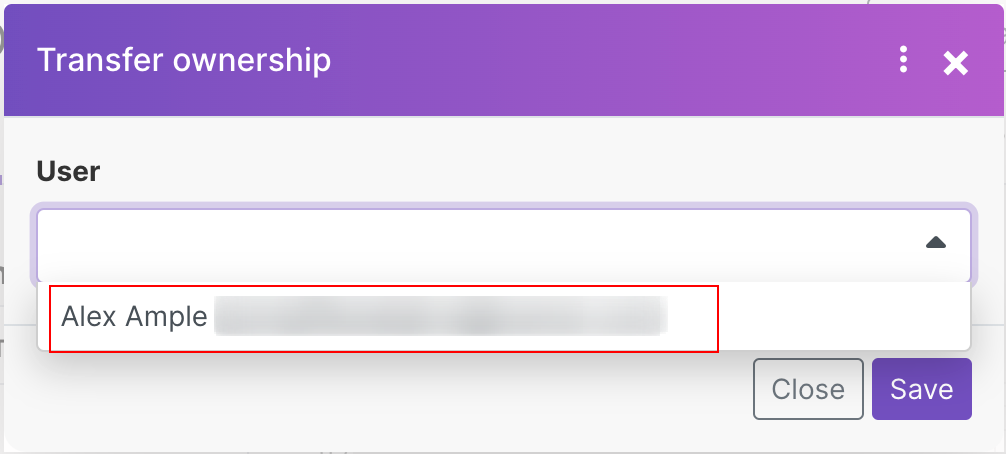Image resolution: width=1006 pixels, height=454 pixels.
Task: Choose the Alex Ample dropdown option
Action: coord(135,317)
